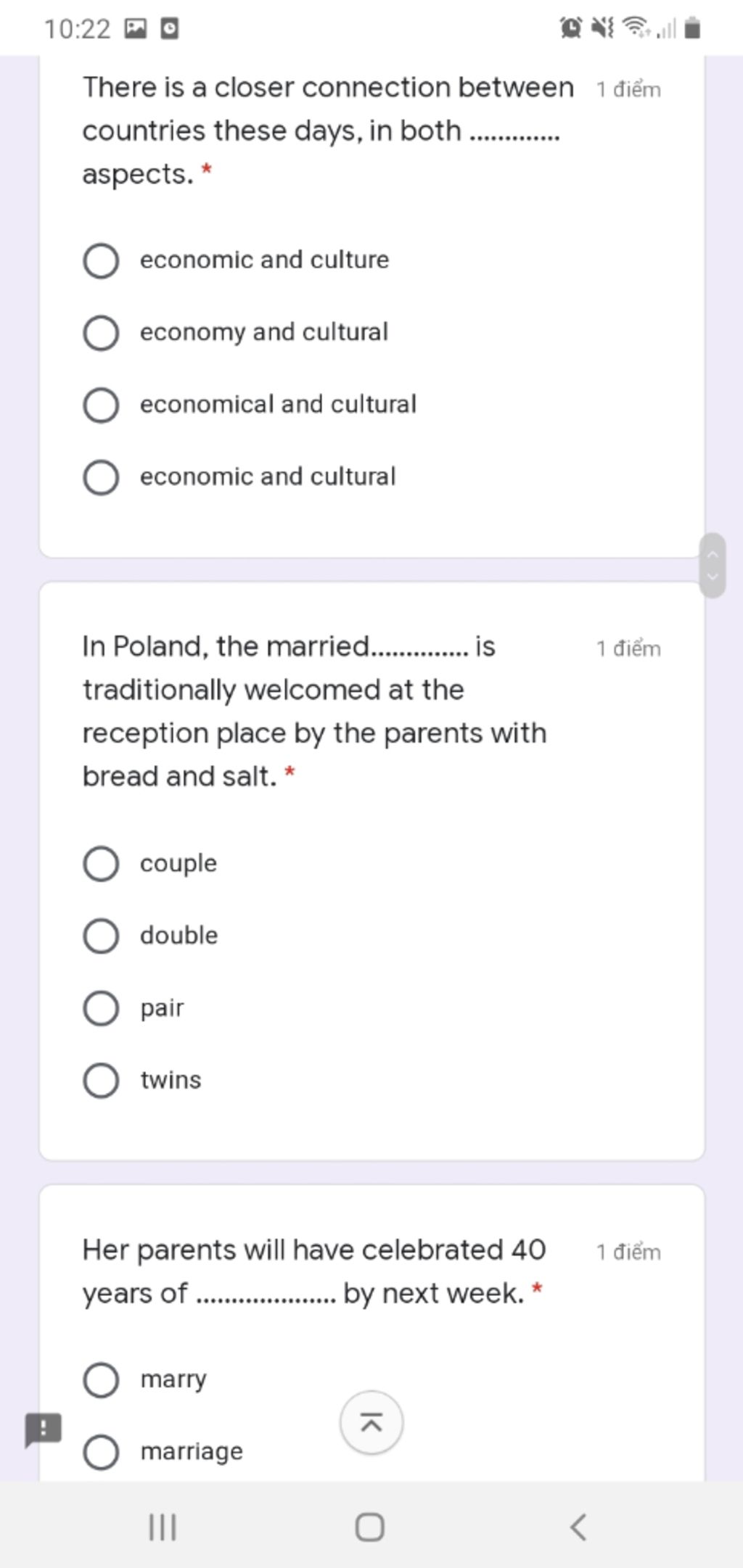
Task: Select "marriage" as the answer
Action: (x=102, y=1452)
